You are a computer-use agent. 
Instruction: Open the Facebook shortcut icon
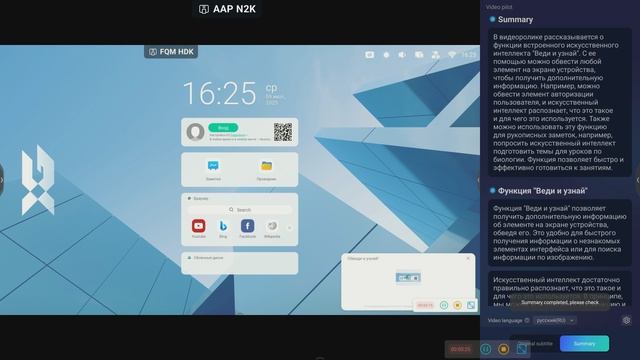pyautogui.click(x=247, y=226)
